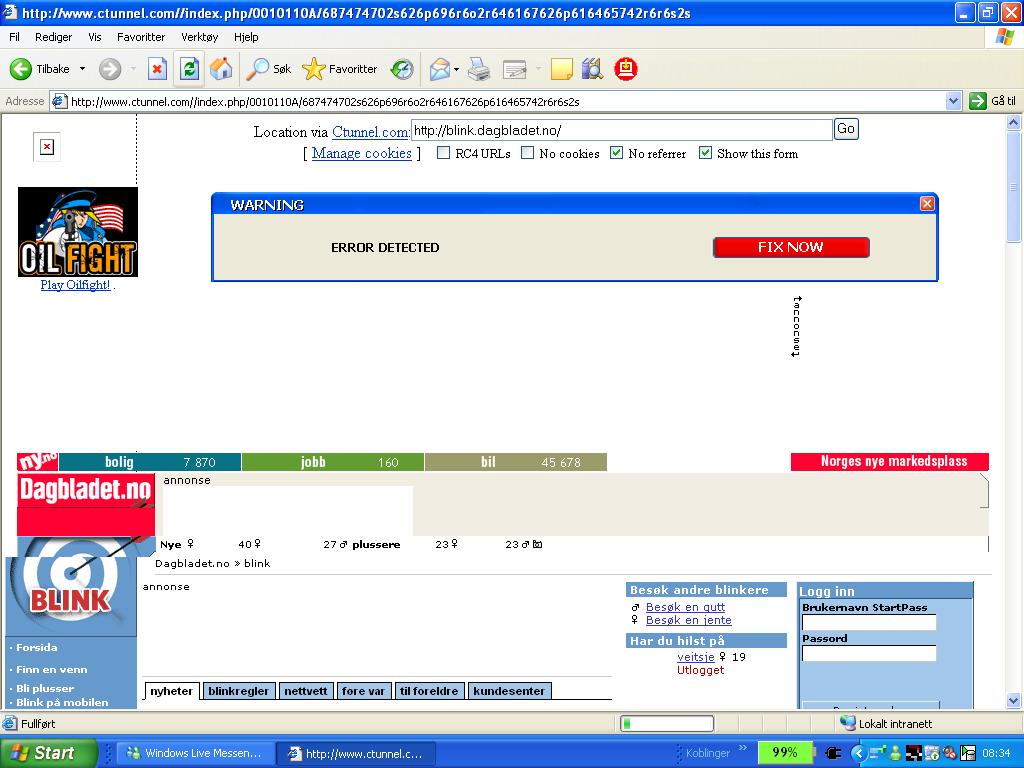Image resolution: width=1024 pixels, height=768 pixels.
Task: Open the Vis menu
Action: [95, 37]
